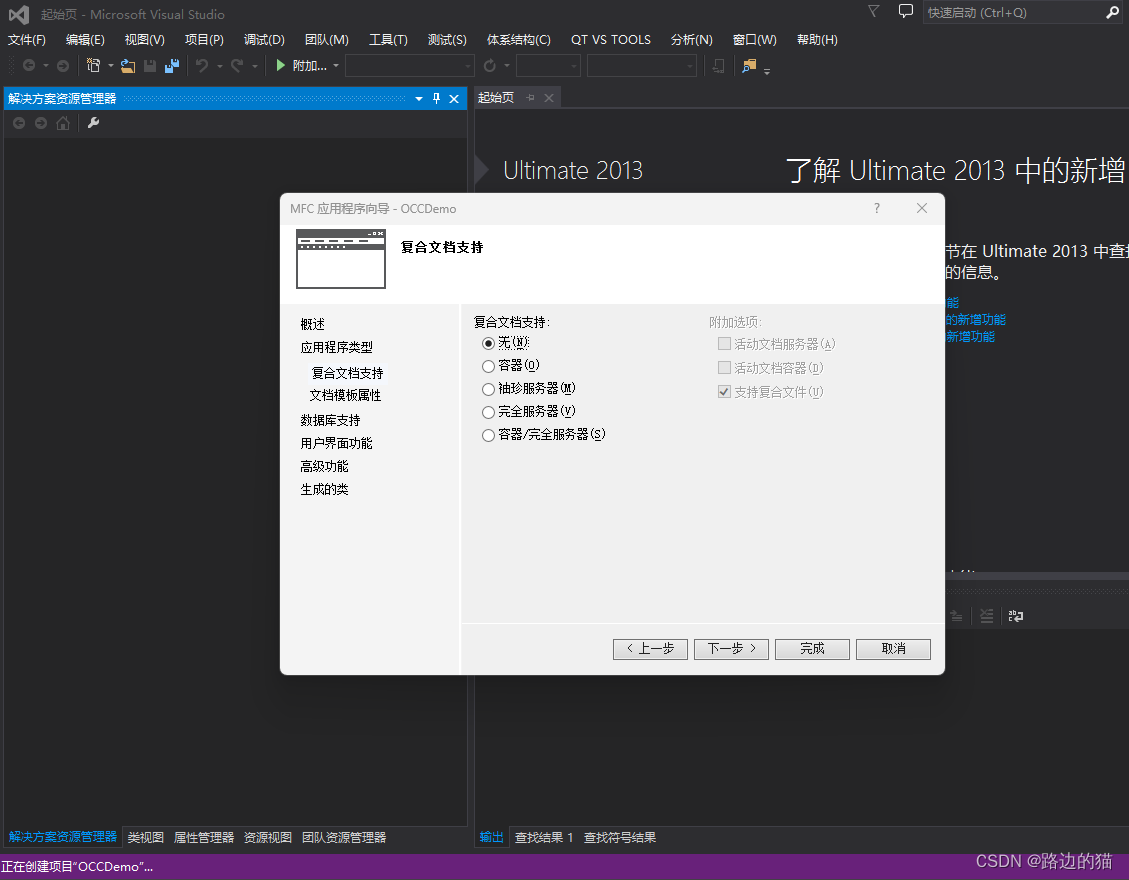Pin the Solution Explorer panel
Image resolution: width=1129 pixels, height=880 pixels.
coord(436,99)
